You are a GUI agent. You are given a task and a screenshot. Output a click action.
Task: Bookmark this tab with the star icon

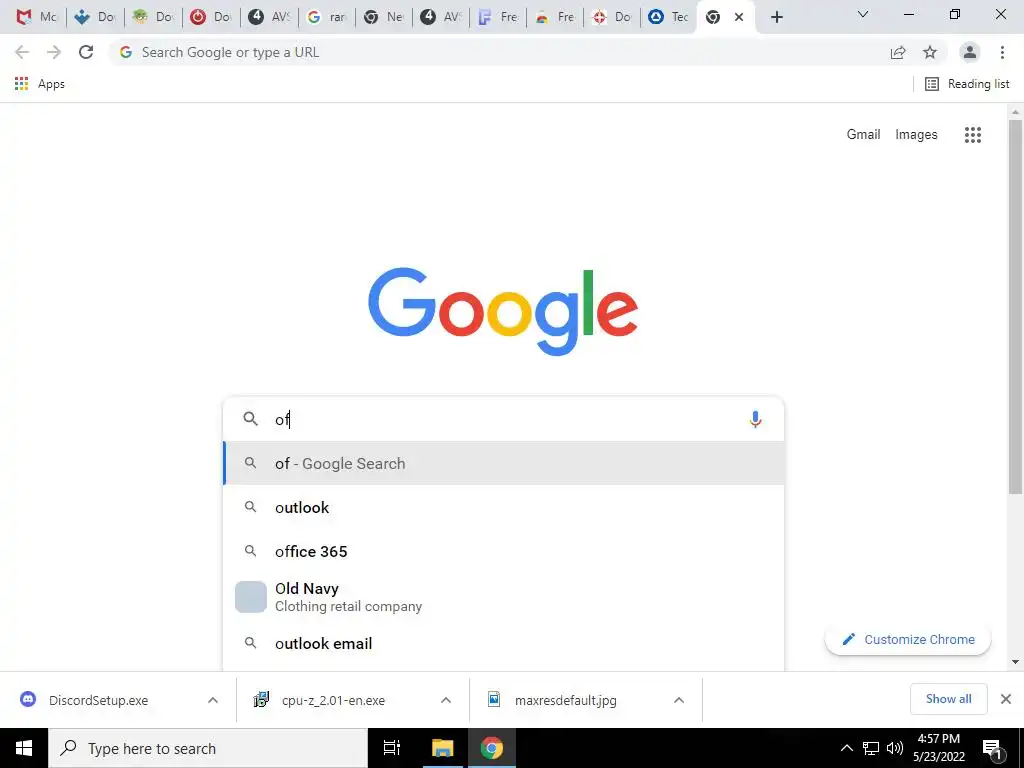point(930,52)
